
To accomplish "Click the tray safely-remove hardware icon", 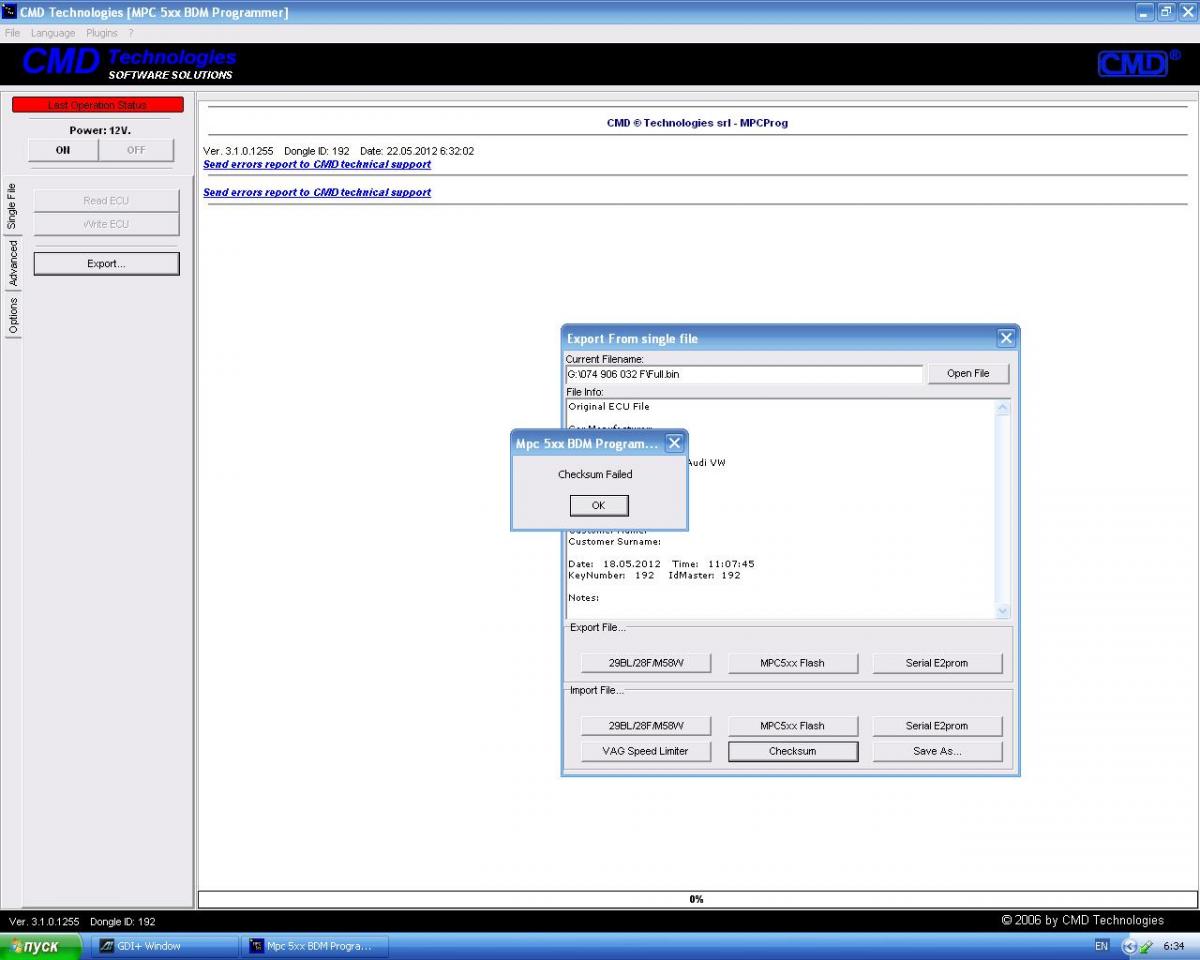I will pos(1146,946).
